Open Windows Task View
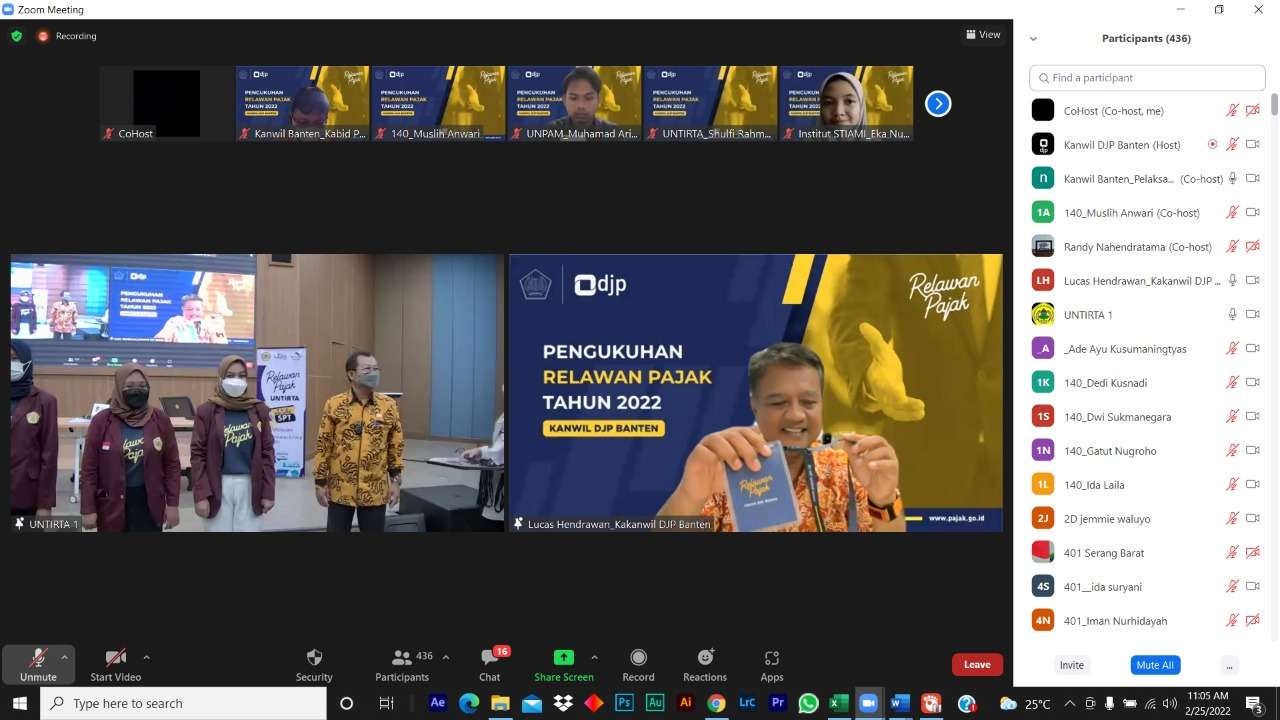 (386, 703)
